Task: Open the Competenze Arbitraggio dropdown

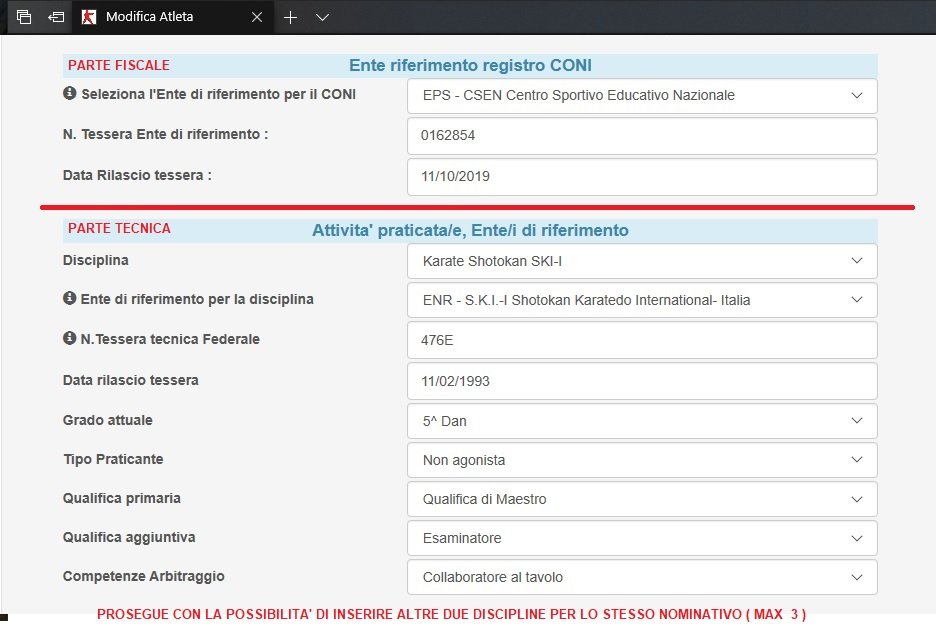Action: point(642,577)
